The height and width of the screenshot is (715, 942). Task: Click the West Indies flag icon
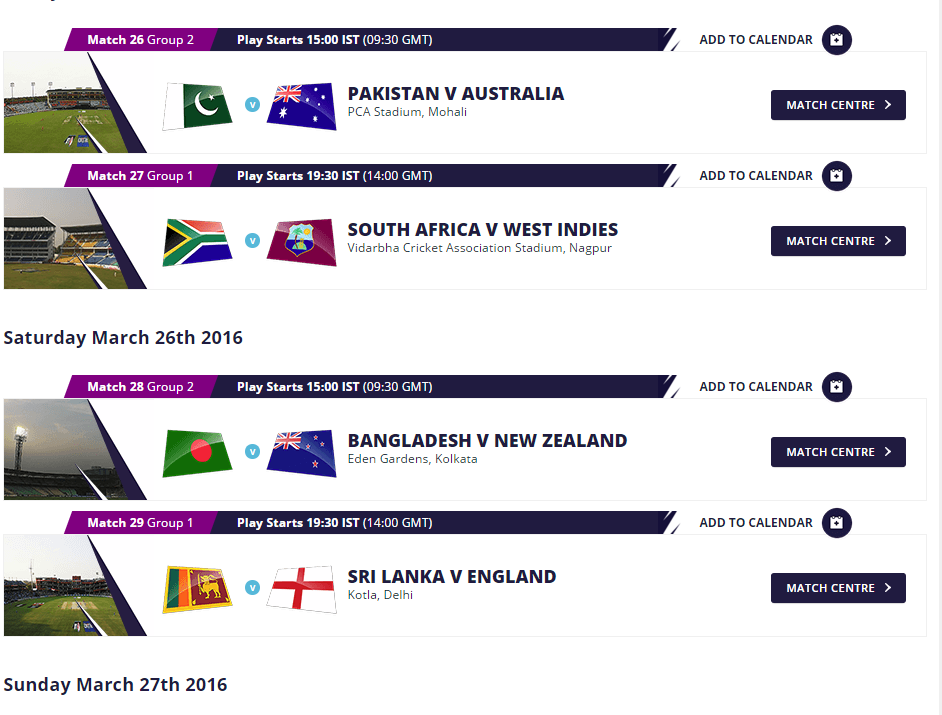(301, 241)
